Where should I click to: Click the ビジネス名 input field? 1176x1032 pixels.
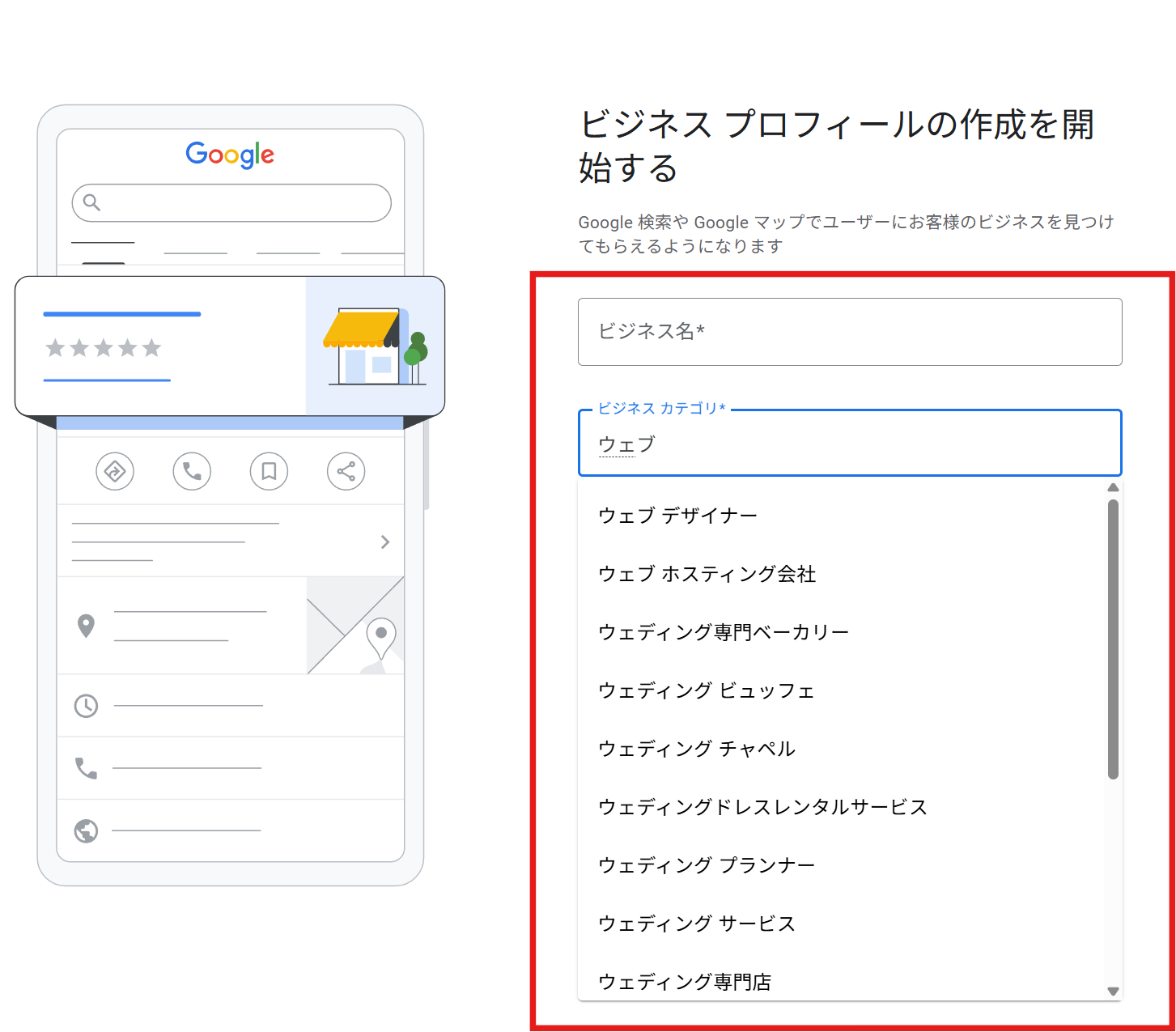[x=850, y=332]
